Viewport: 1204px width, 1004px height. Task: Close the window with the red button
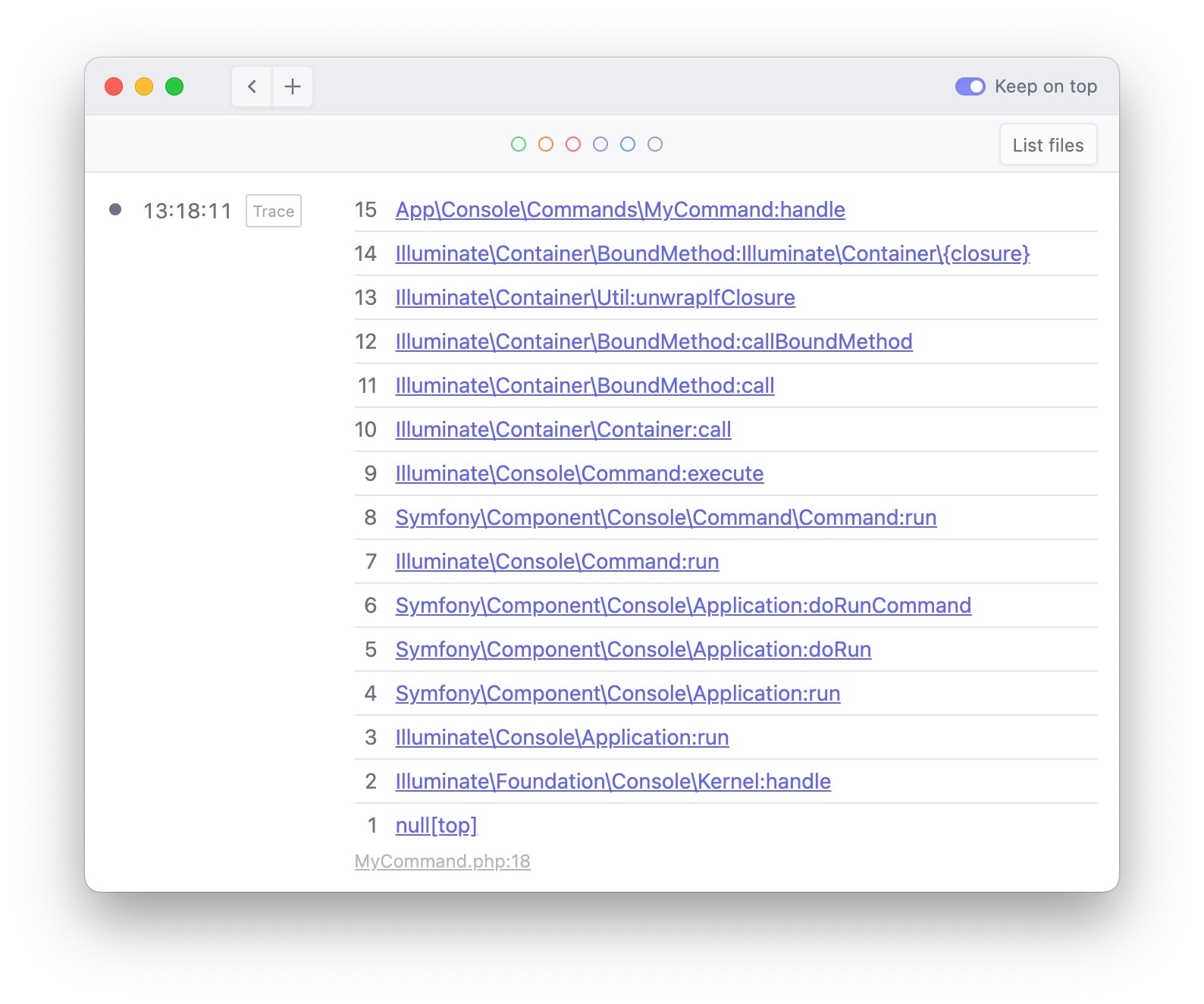pyautogui.click(x=114, y=86)
